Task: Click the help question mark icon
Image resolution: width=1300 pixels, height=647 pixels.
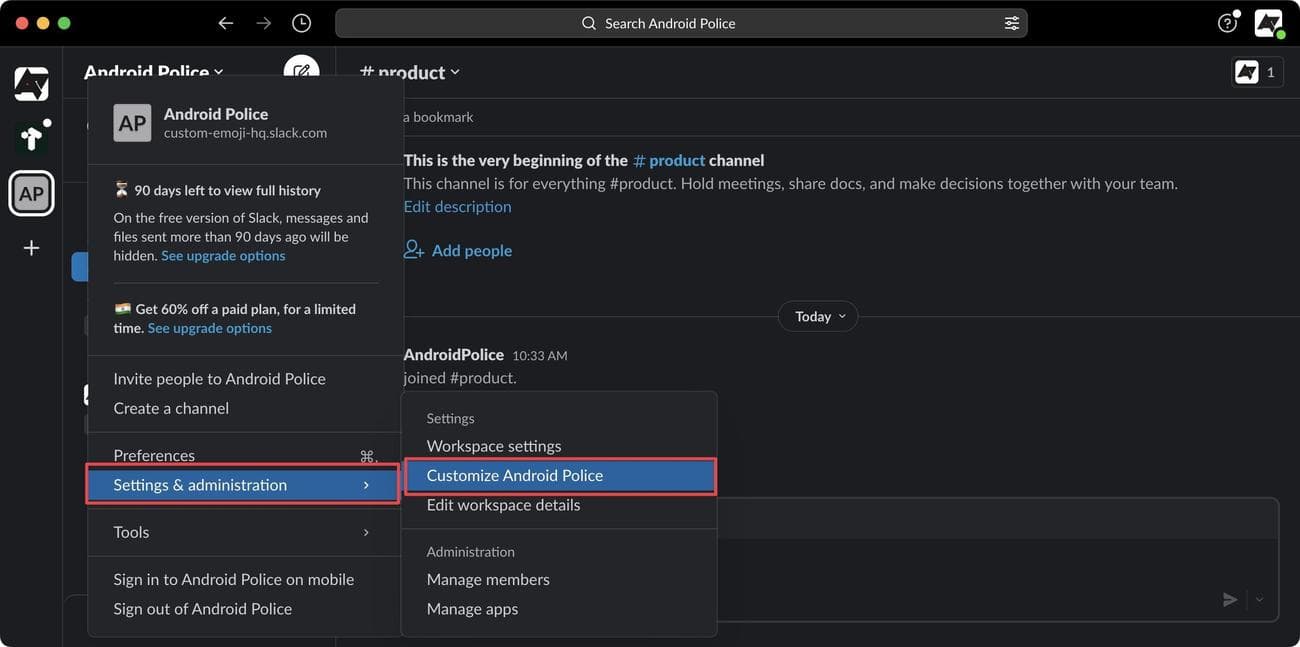Action: coord(1227,22)
